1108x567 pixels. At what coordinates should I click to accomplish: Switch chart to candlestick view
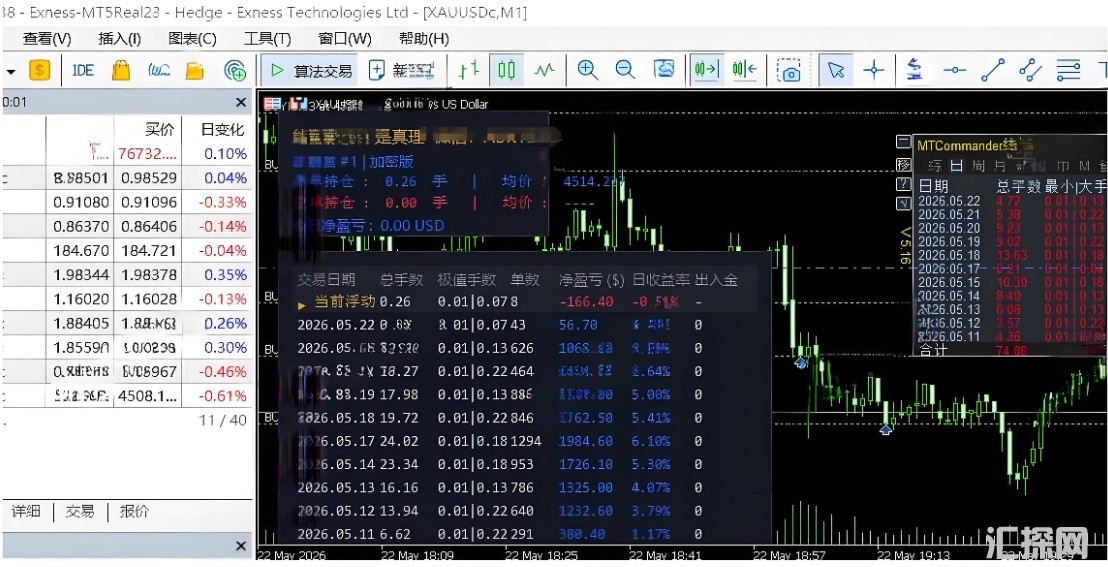[x=507, y=69]
